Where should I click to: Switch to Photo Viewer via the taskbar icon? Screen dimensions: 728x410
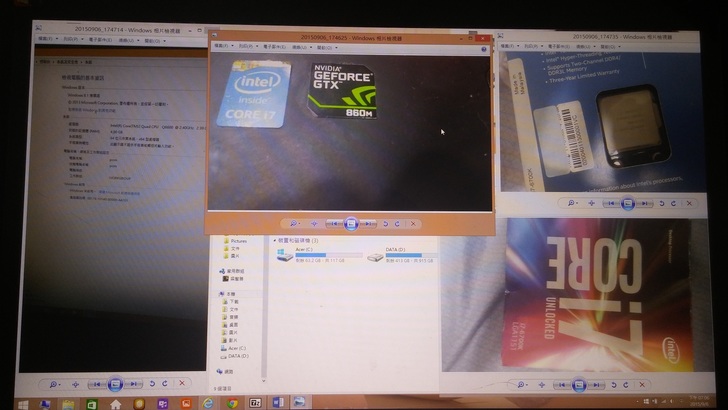tap(299, 402)
